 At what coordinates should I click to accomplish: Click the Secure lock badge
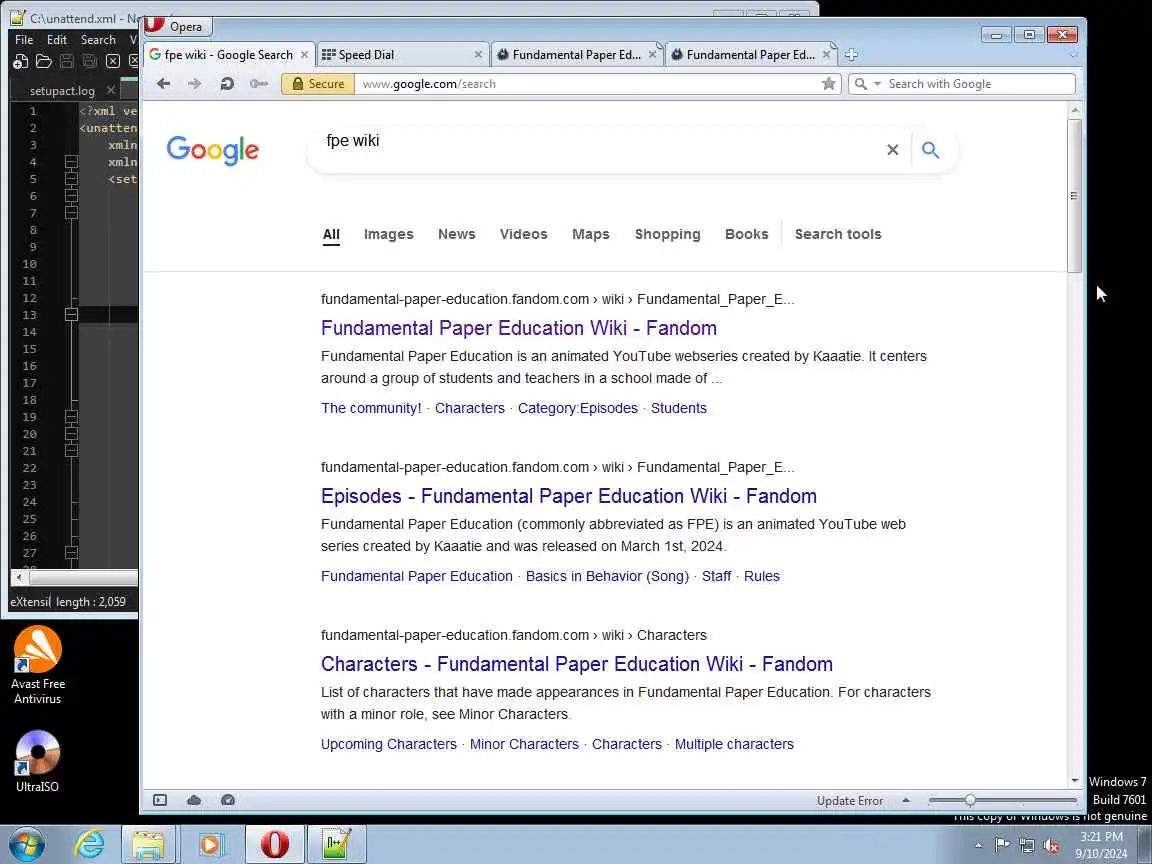[x=318, y=84]
